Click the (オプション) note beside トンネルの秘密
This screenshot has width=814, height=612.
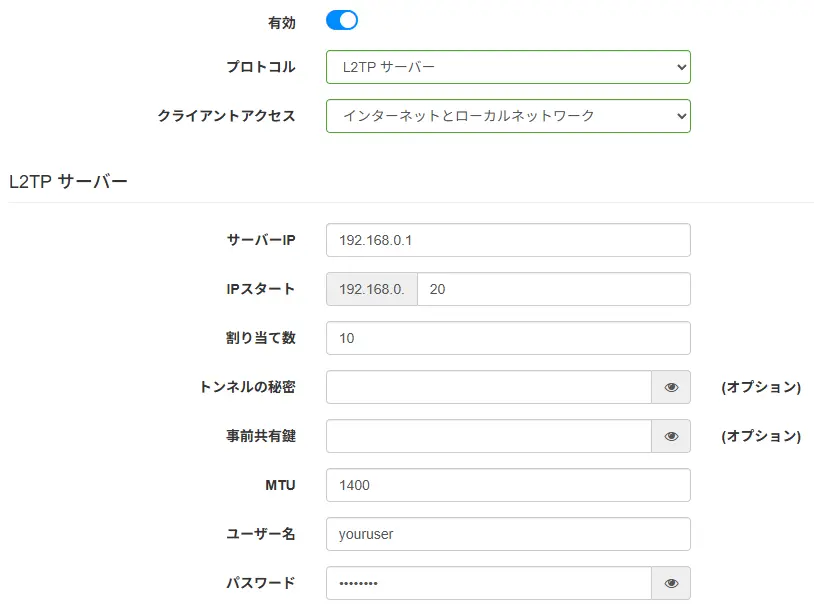click(761, 387)
